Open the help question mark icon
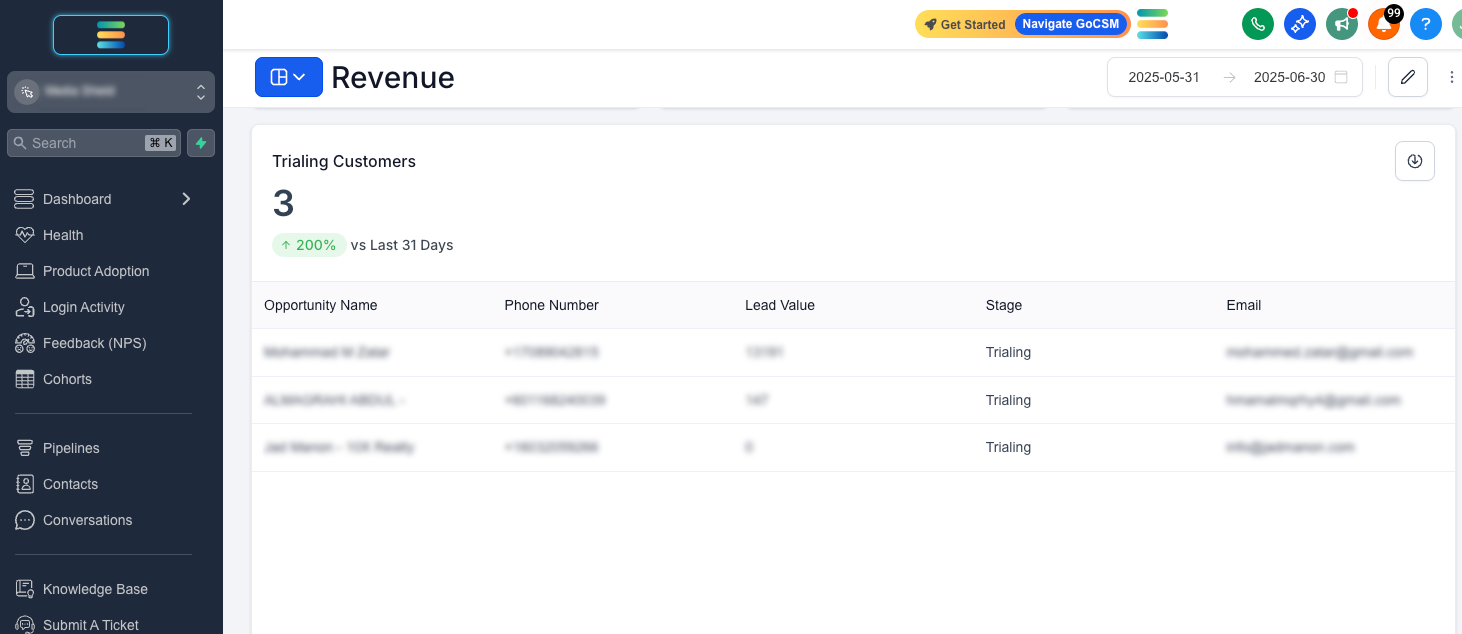1462x634 pixels. (x=1425, y=24)
